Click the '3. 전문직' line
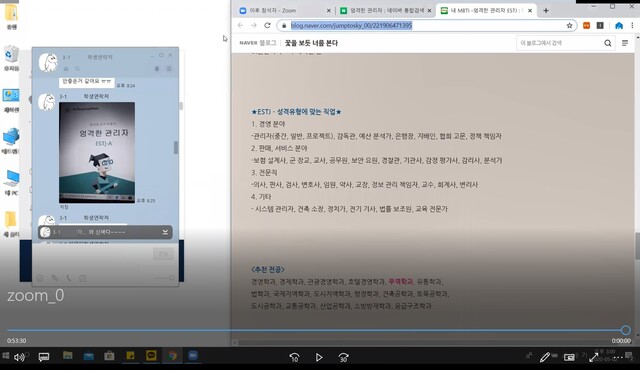Screen dimensions: 640x370 pos(264,173)
